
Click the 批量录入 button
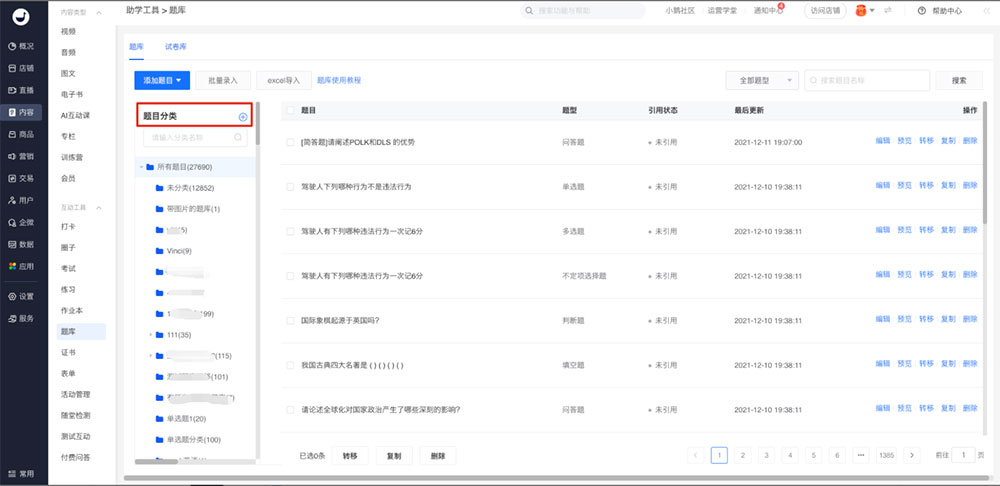(223, 80)
